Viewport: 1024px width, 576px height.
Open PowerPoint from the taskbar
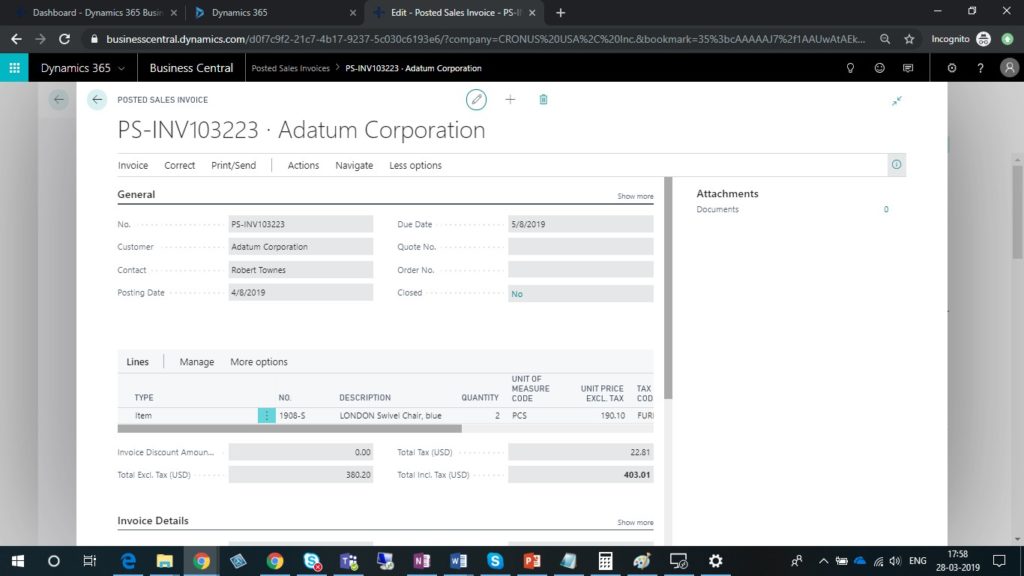pyautogui.click(x=532, y=561)
